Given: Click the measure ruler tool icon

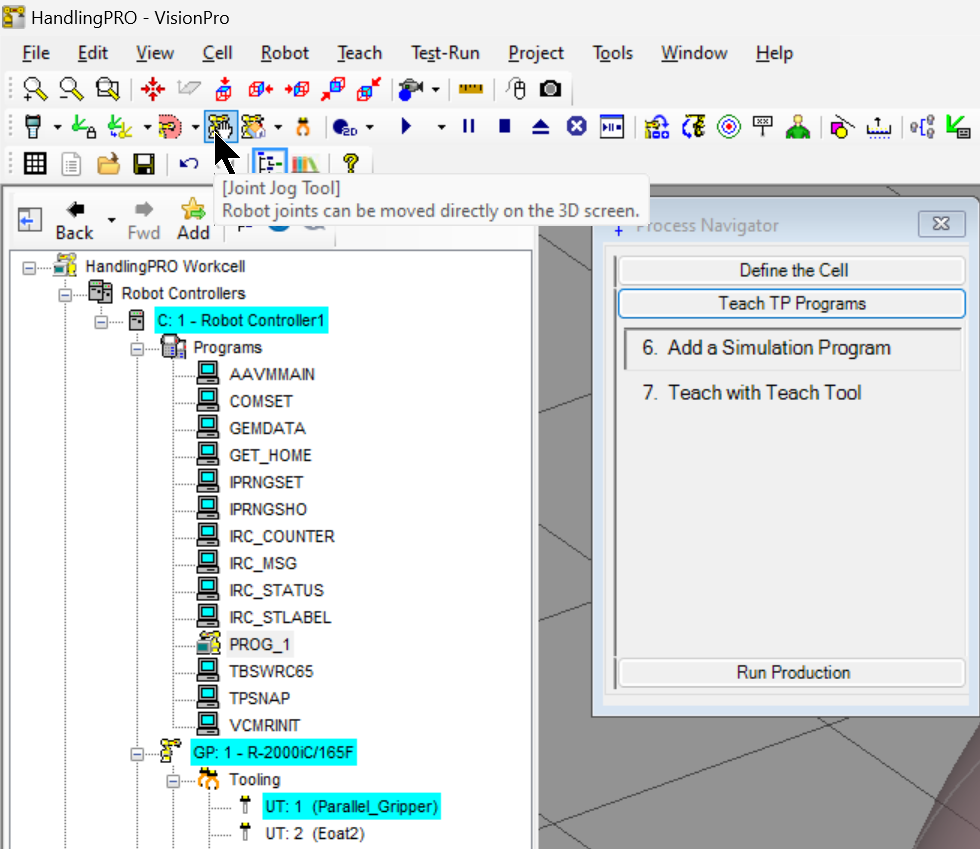Looking at the screenshot, I should [471, 89].
